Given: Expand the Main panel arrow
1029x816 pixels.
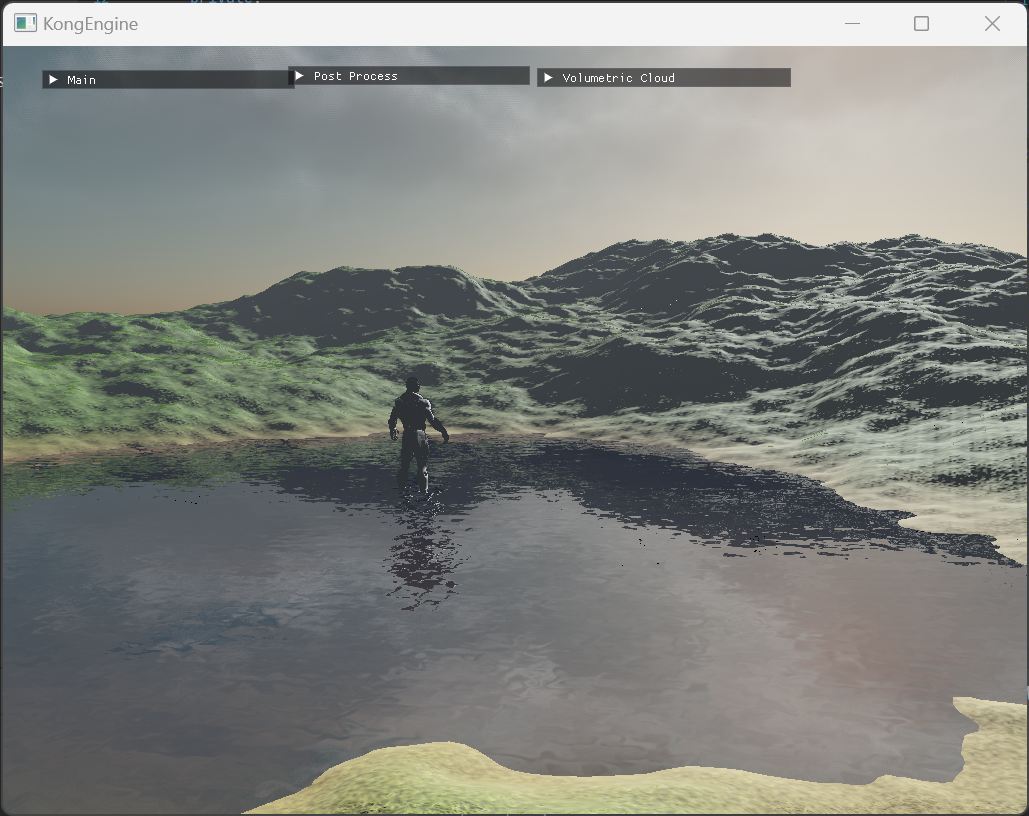Looking at the screenshot, I should coord(54,79).
